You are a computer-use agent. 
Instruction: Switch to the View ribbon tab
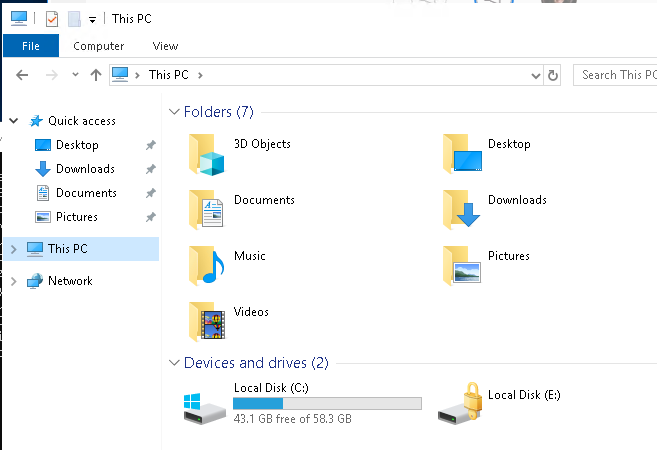pos(165,46)
